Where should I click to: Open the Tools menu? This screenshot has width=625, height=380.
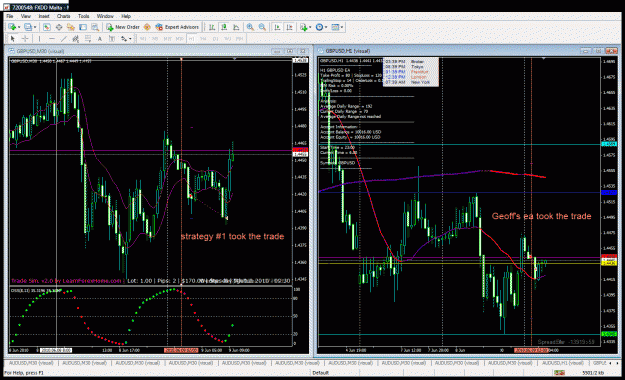(83, 16)
